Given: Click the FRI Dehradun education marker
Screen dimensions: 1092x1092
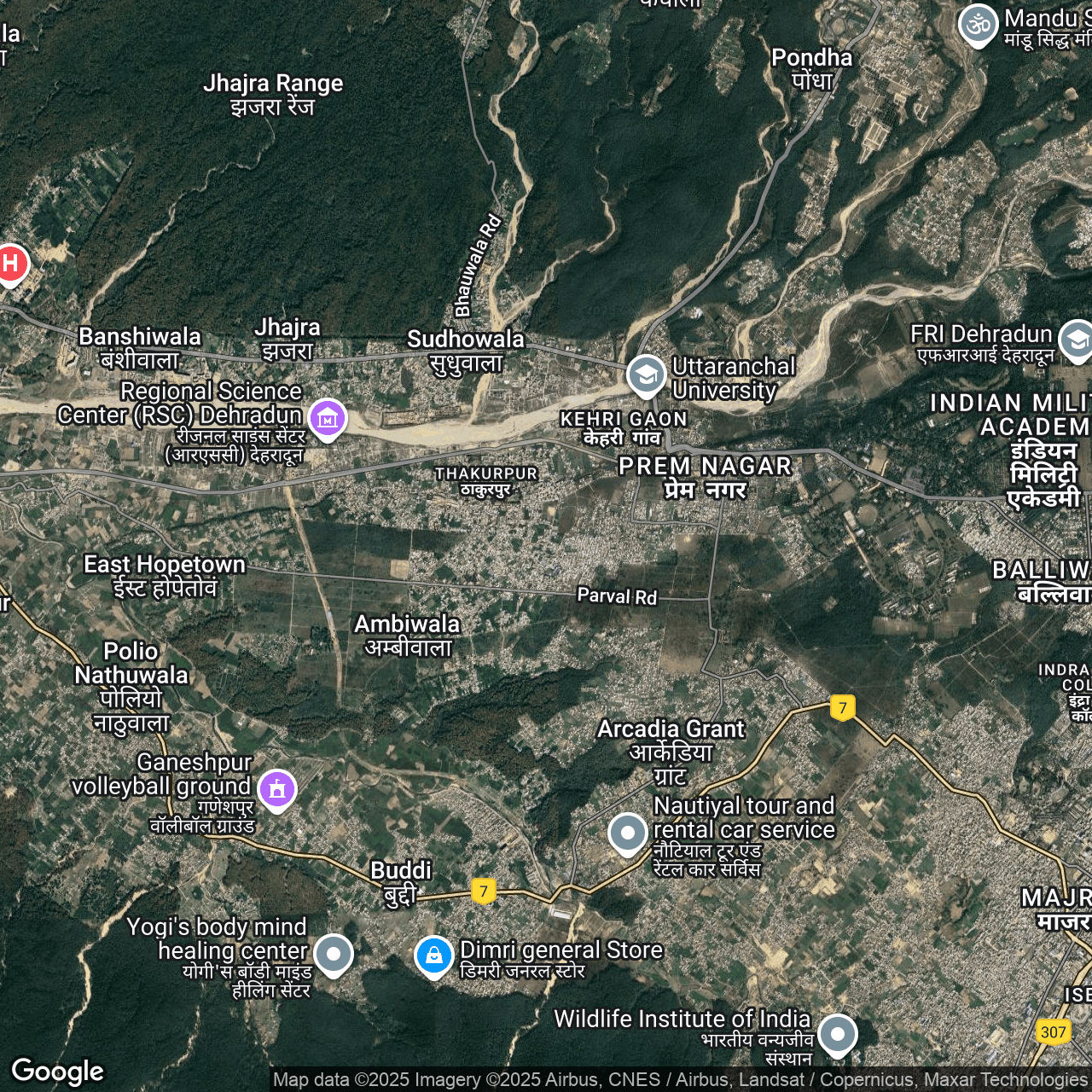Looking at the screenshot, I should pos(1077,340).
